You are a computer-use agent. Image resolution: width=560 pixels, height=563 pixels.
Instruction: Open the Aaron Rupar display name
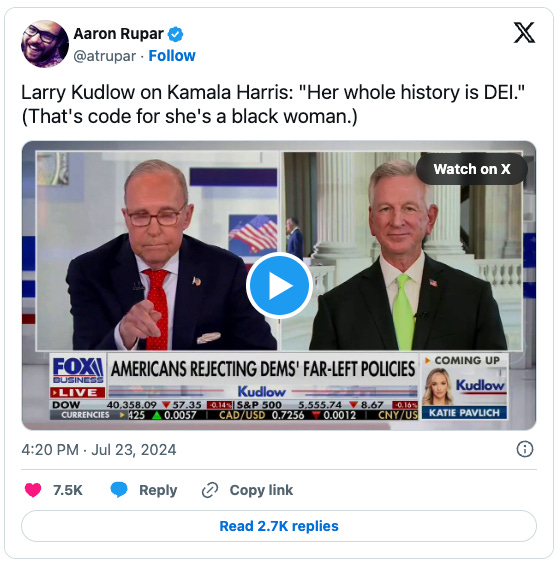(x=118, y=34)
